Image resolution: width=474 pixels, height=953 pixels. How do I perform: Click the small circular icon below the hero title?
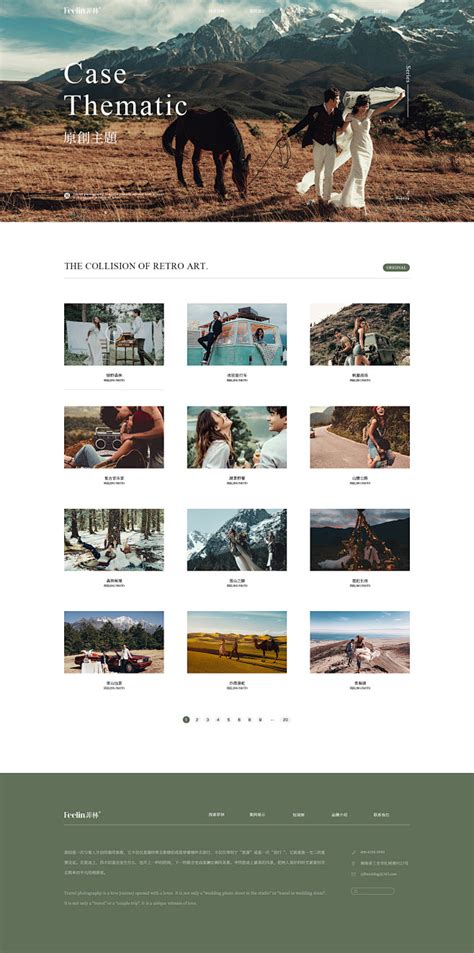pos(67,196)
